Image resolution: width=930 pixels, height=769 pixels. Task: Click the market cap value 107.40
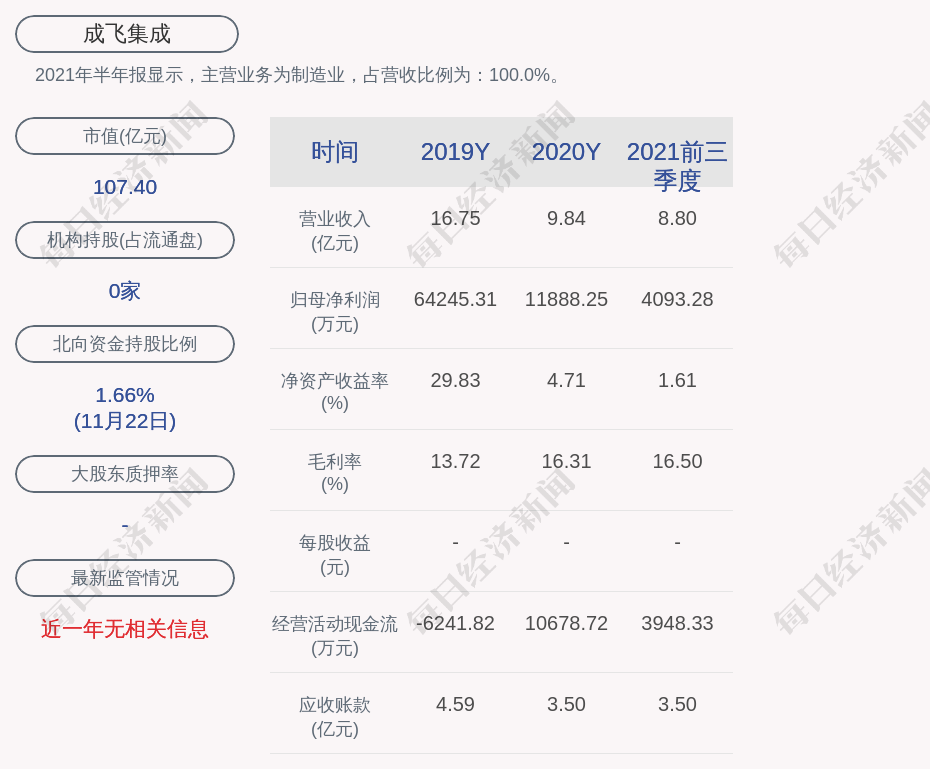(124, 187)
